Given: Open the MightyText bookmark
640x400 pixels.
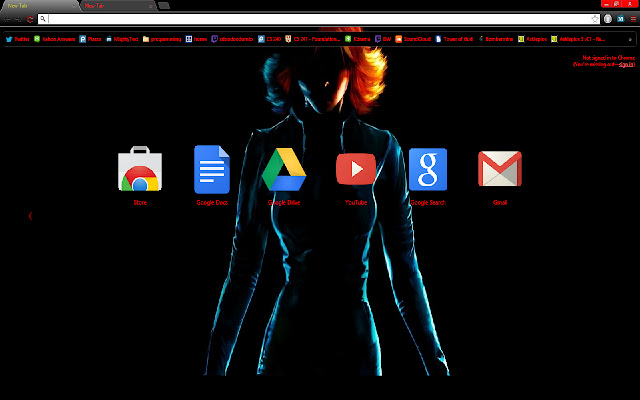Looking at the screenshot, I should 122,39.
